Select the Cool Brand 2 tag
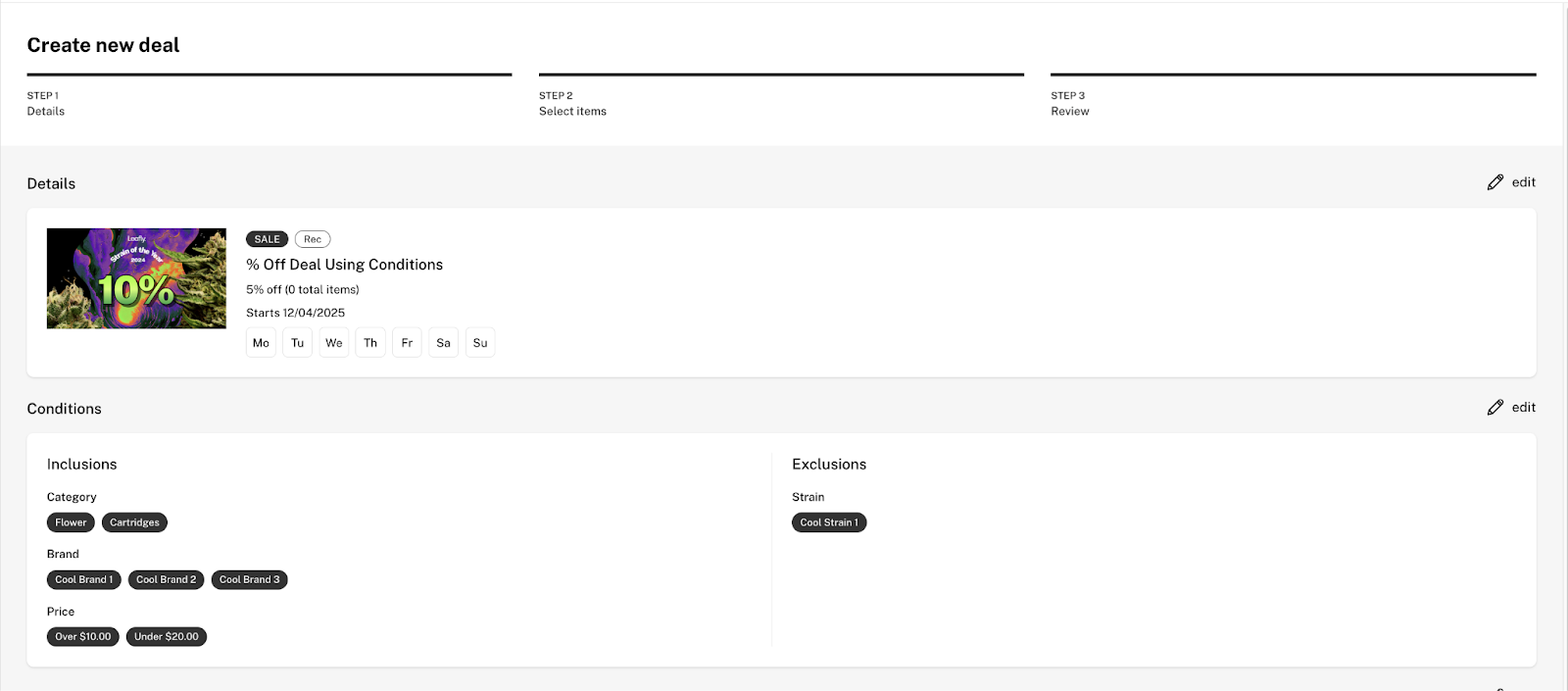1568x691 pixels. (167, 579)
